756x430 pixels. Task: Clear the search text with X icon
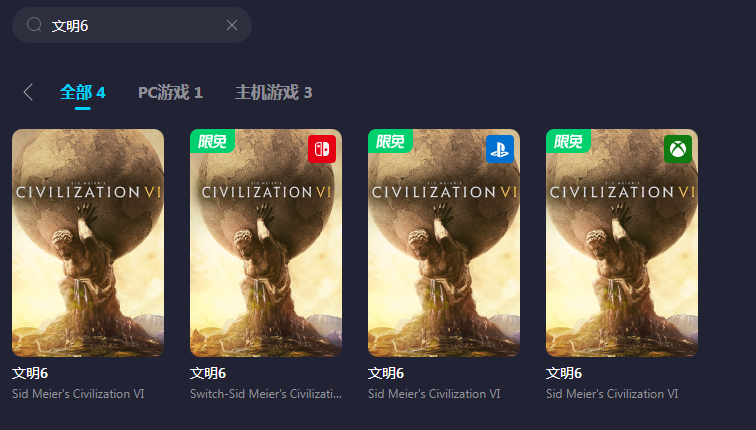[232, 25]
